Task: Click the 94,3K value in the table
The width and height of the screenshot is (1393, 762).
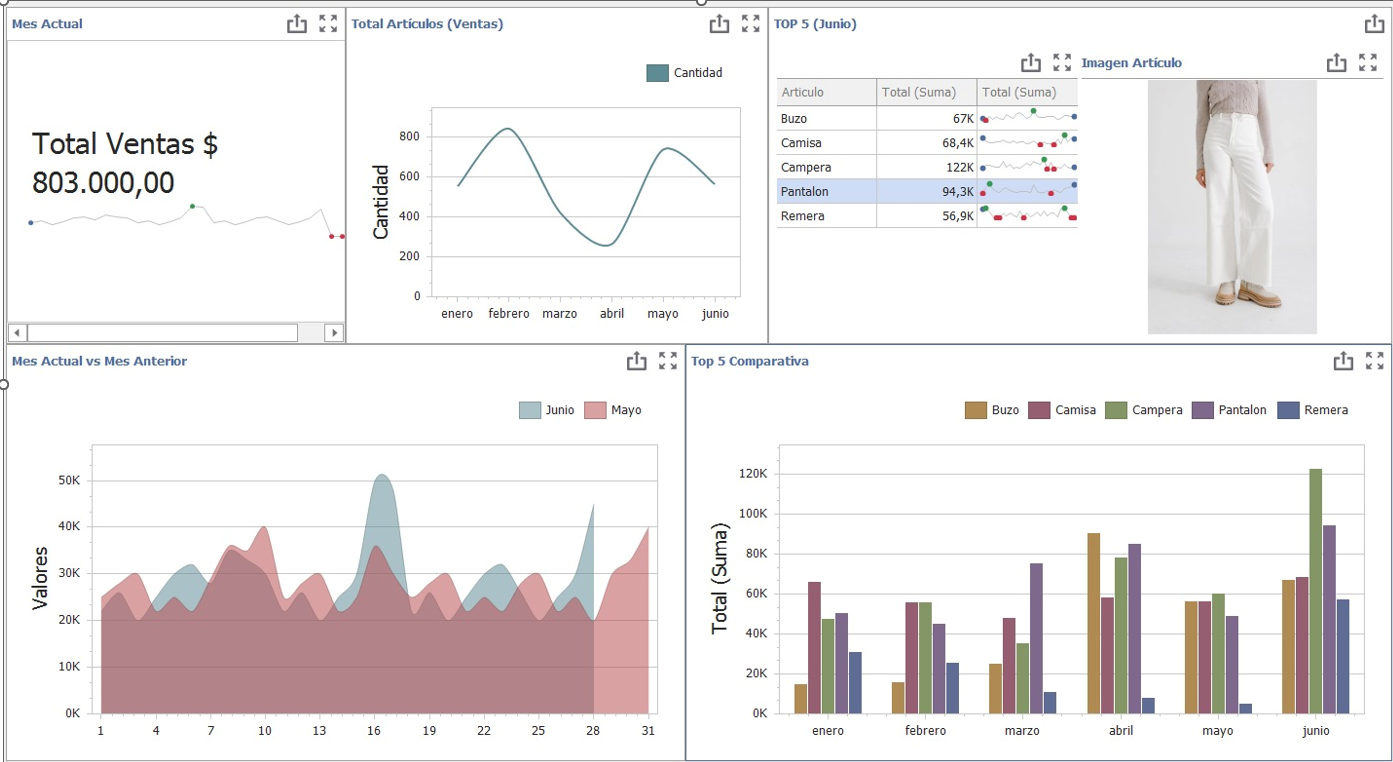Action: click(958, 192)
